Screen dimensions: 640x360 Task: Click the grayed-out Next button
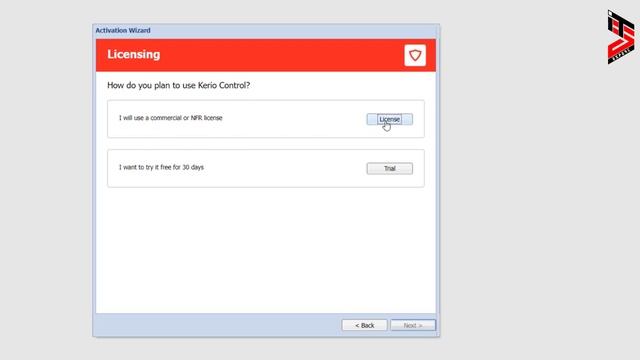tap(413, 325)
